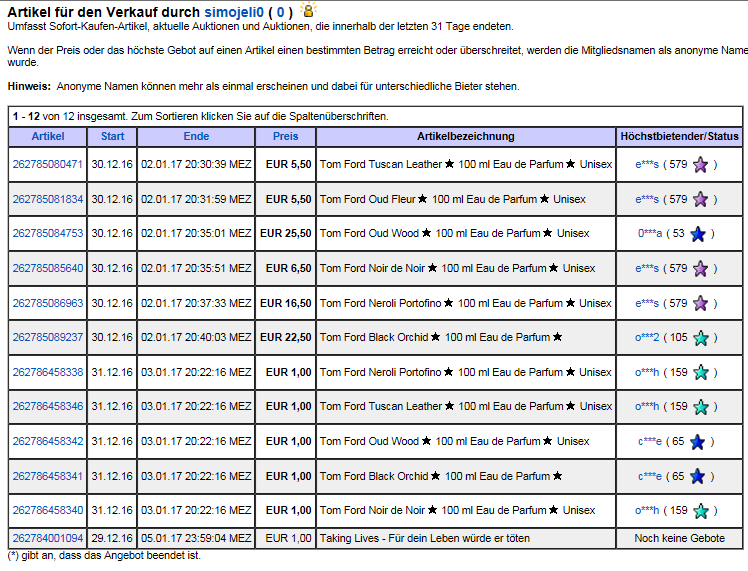
Task: Open item number 262785085640
Action: [48, 269]
